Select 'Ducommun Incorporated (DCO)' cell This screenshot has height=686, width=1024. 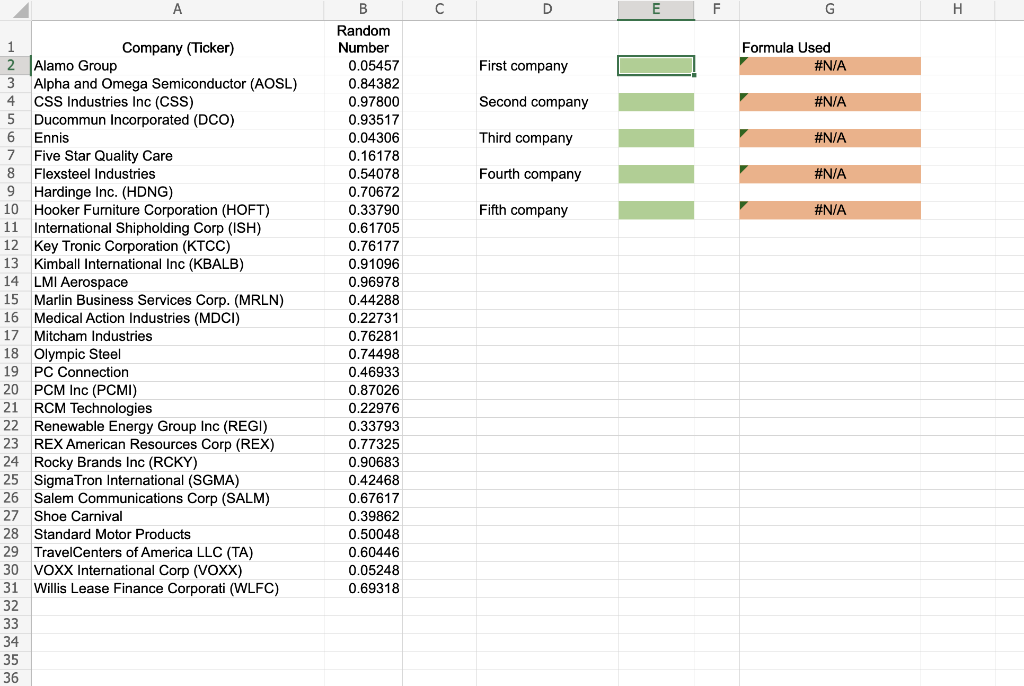pyautogui.click(x=178, y=120)
